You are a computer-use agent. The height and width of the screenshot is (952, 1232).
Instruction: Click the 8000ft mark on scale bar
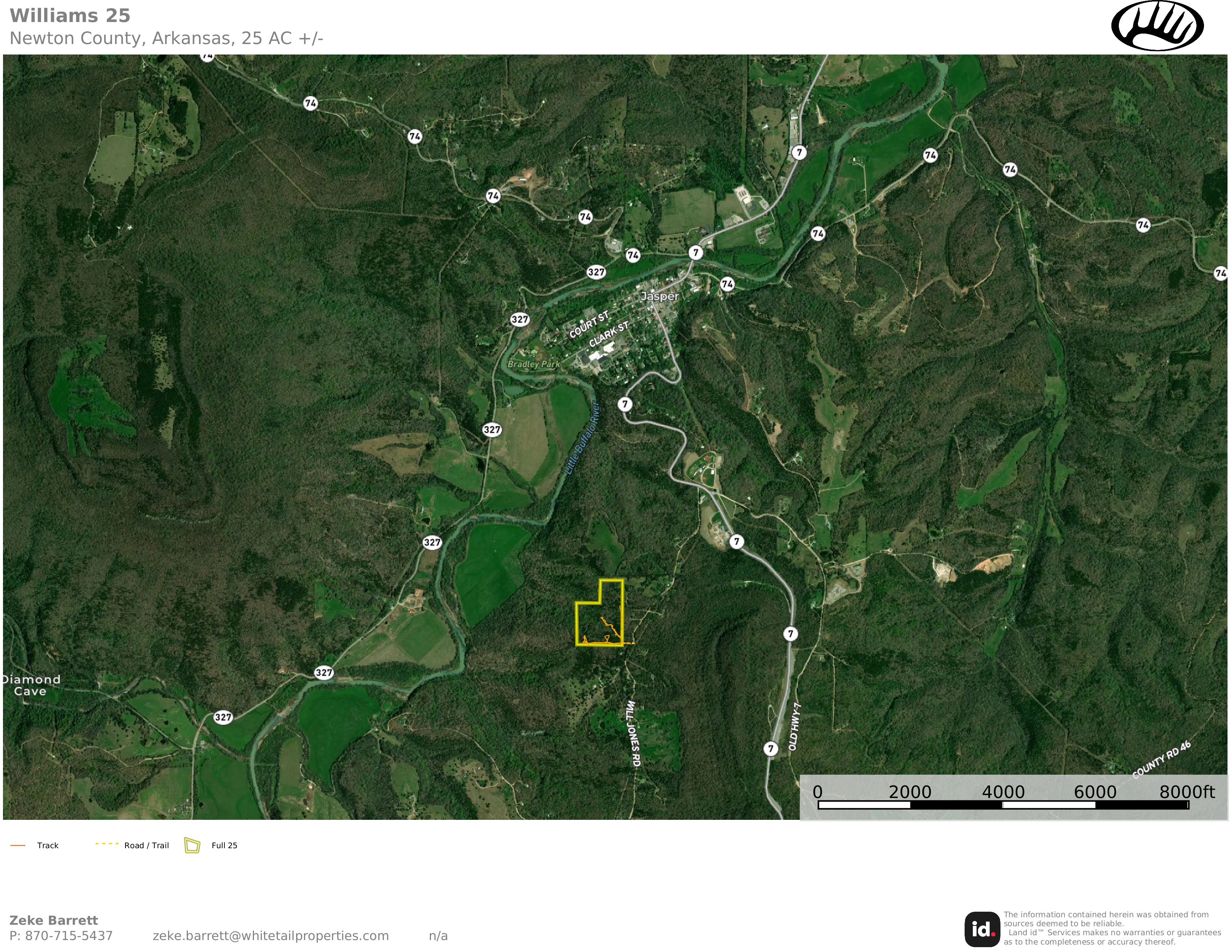click(x=1187, y=792)
